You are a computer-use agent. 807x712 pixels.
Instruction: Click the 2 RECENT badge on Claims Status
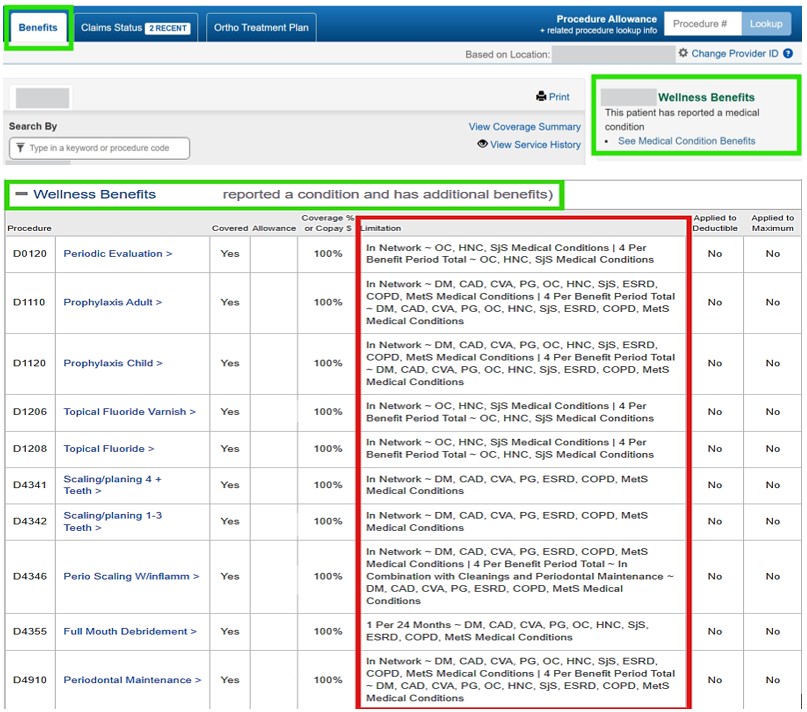click(167, 28)
